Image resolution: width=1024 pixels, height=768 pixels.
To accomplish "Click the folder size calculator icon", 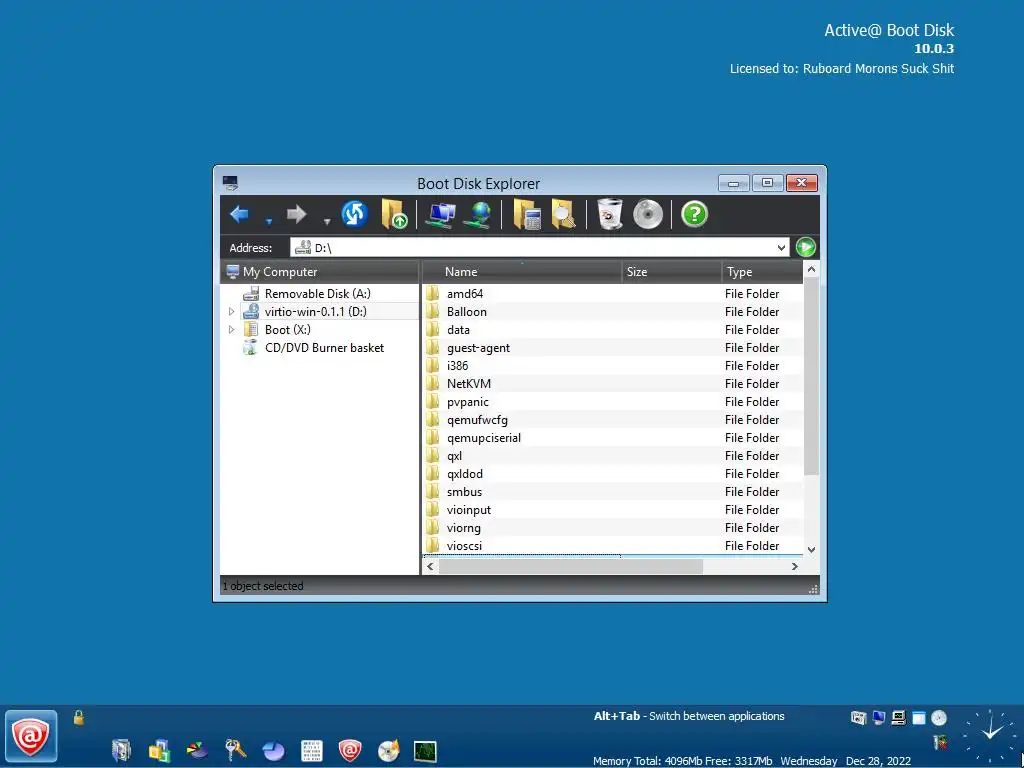I will tap(527, 215).
